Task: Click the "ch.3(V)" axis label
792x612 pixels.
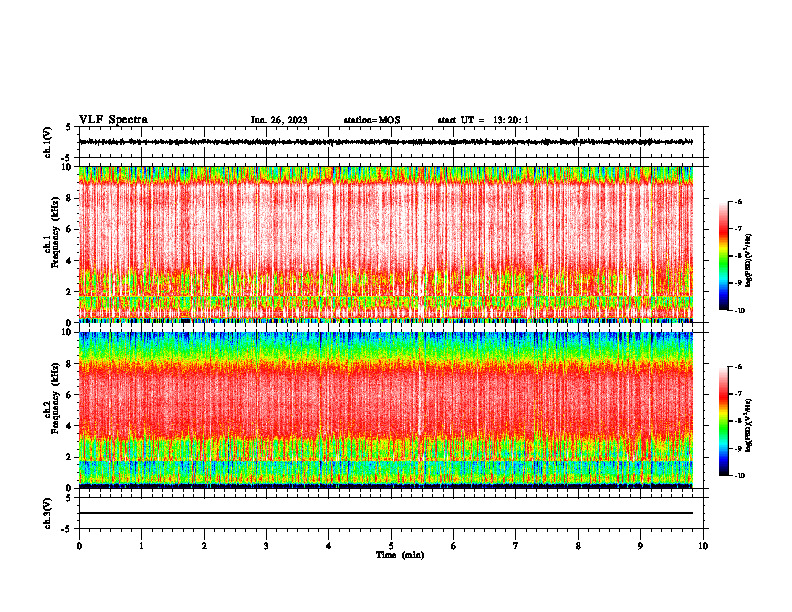Action: [48, 513]
